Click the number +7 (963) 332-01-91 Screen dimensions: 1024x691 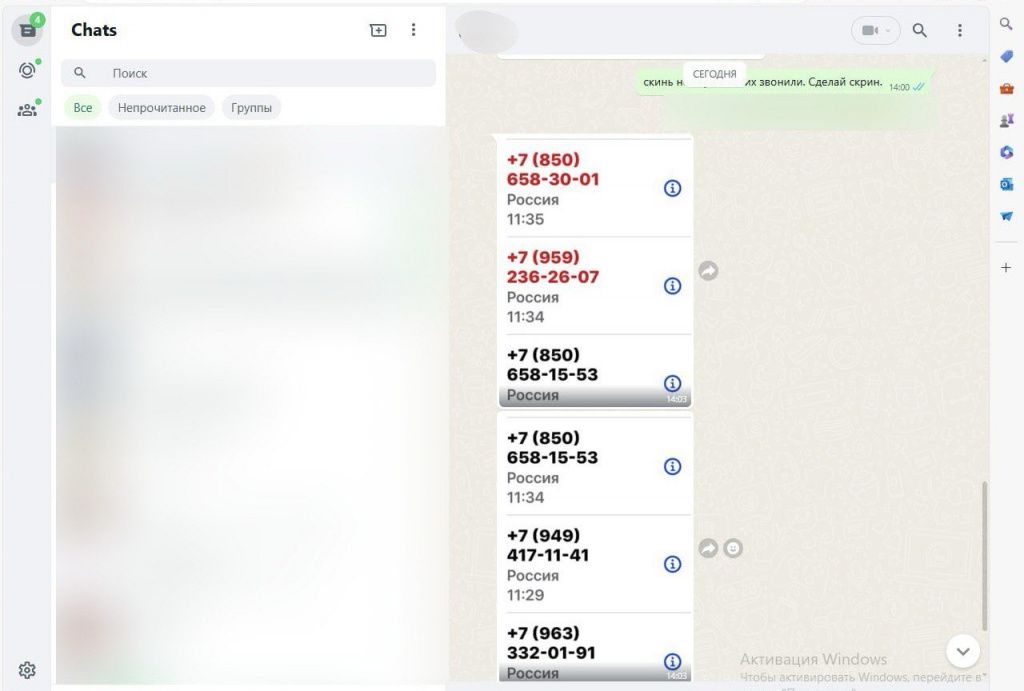click(x=551, y=643)
